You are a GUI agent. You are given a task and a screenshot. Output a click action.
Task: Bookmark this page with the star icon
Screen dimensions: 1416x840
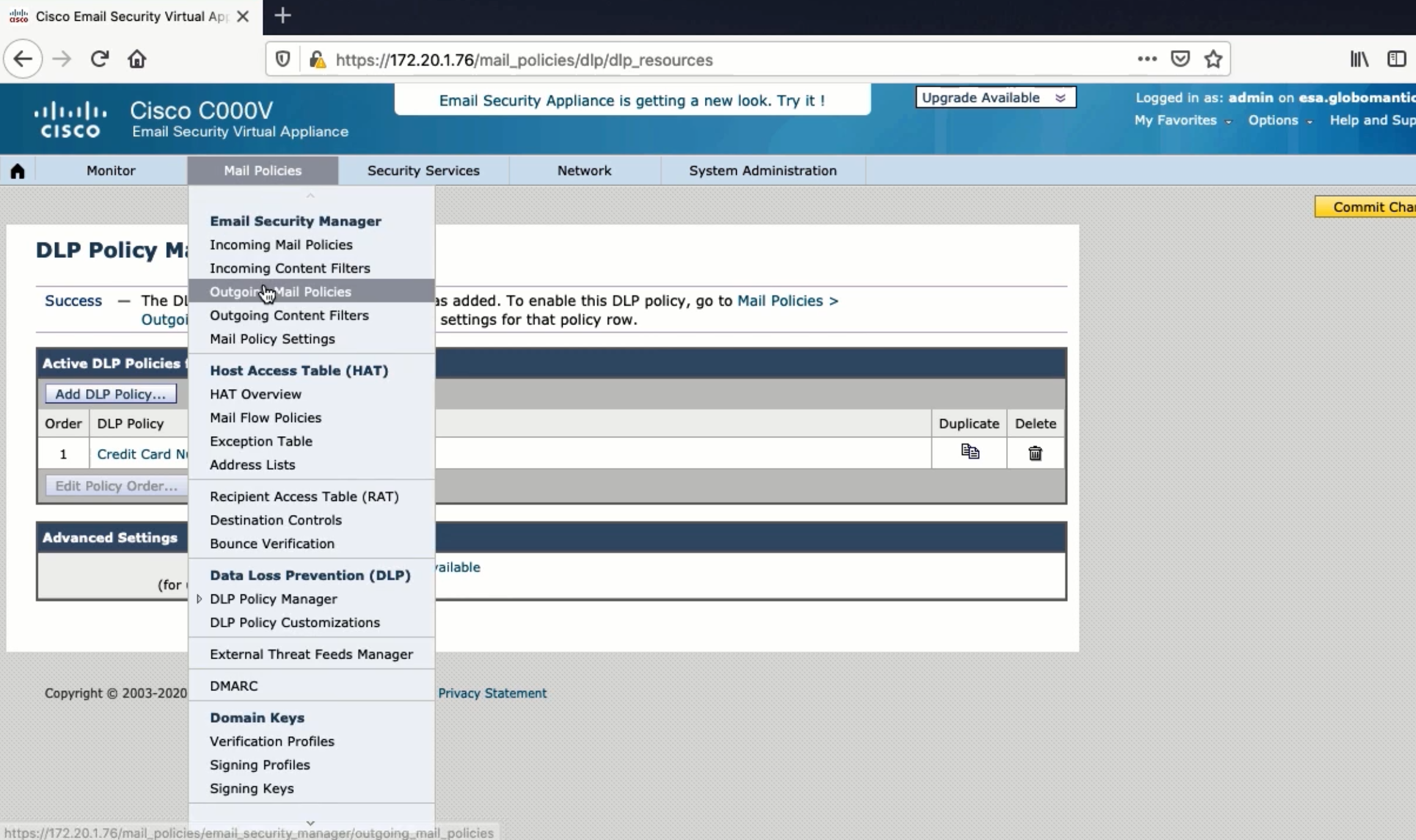(1213, 59)
